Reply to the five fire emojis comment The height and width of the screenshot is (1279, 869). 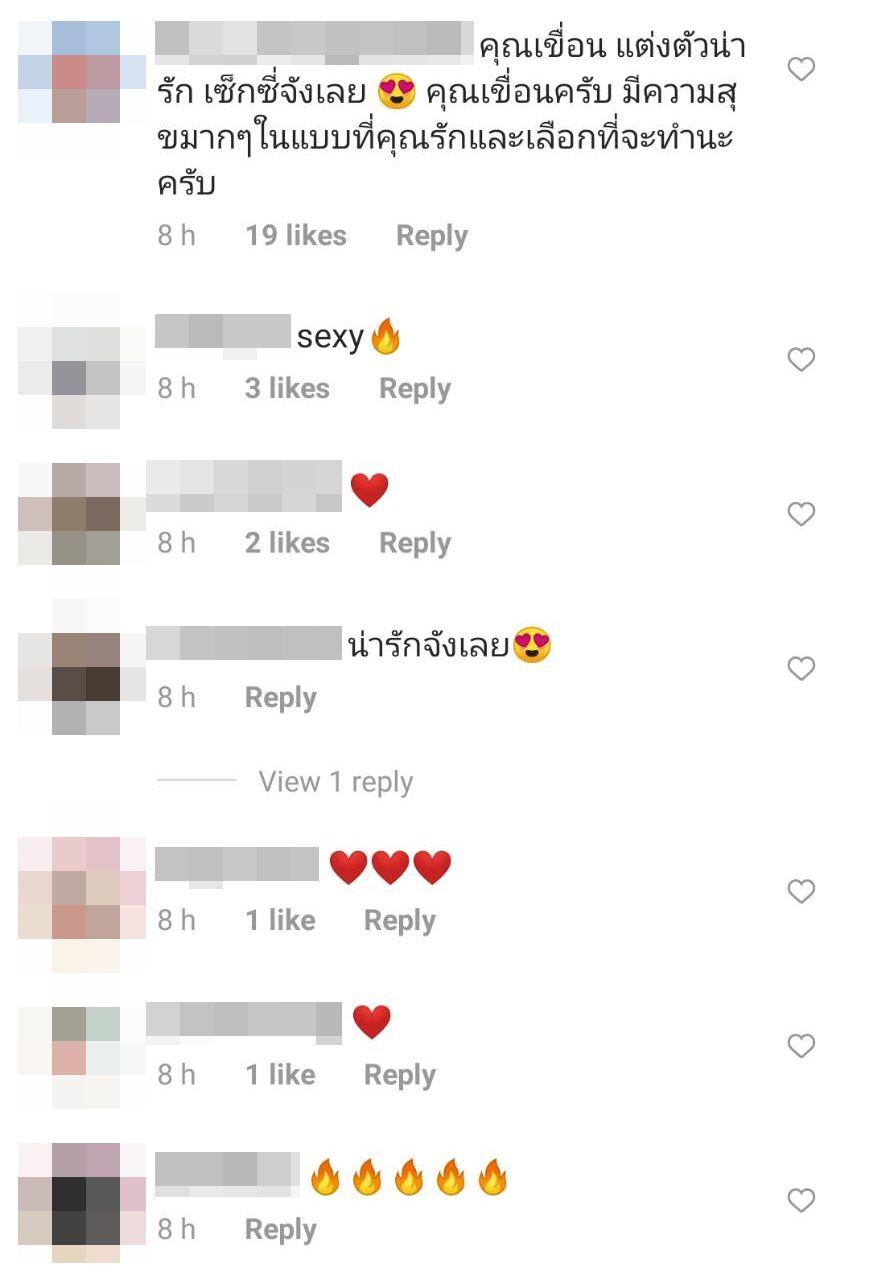point(281,1230)
